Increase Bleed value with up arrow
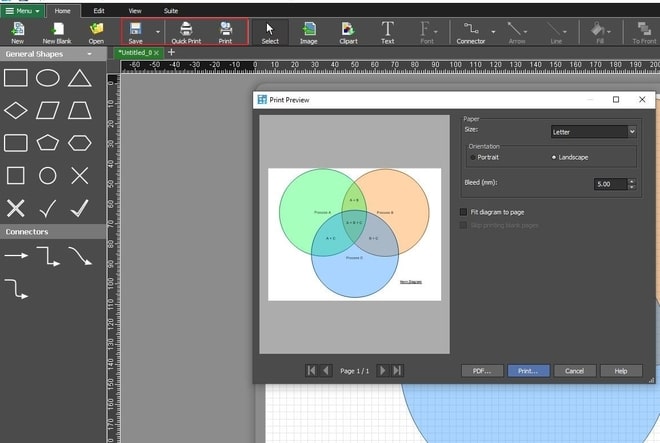 click(x=632, y=181)
